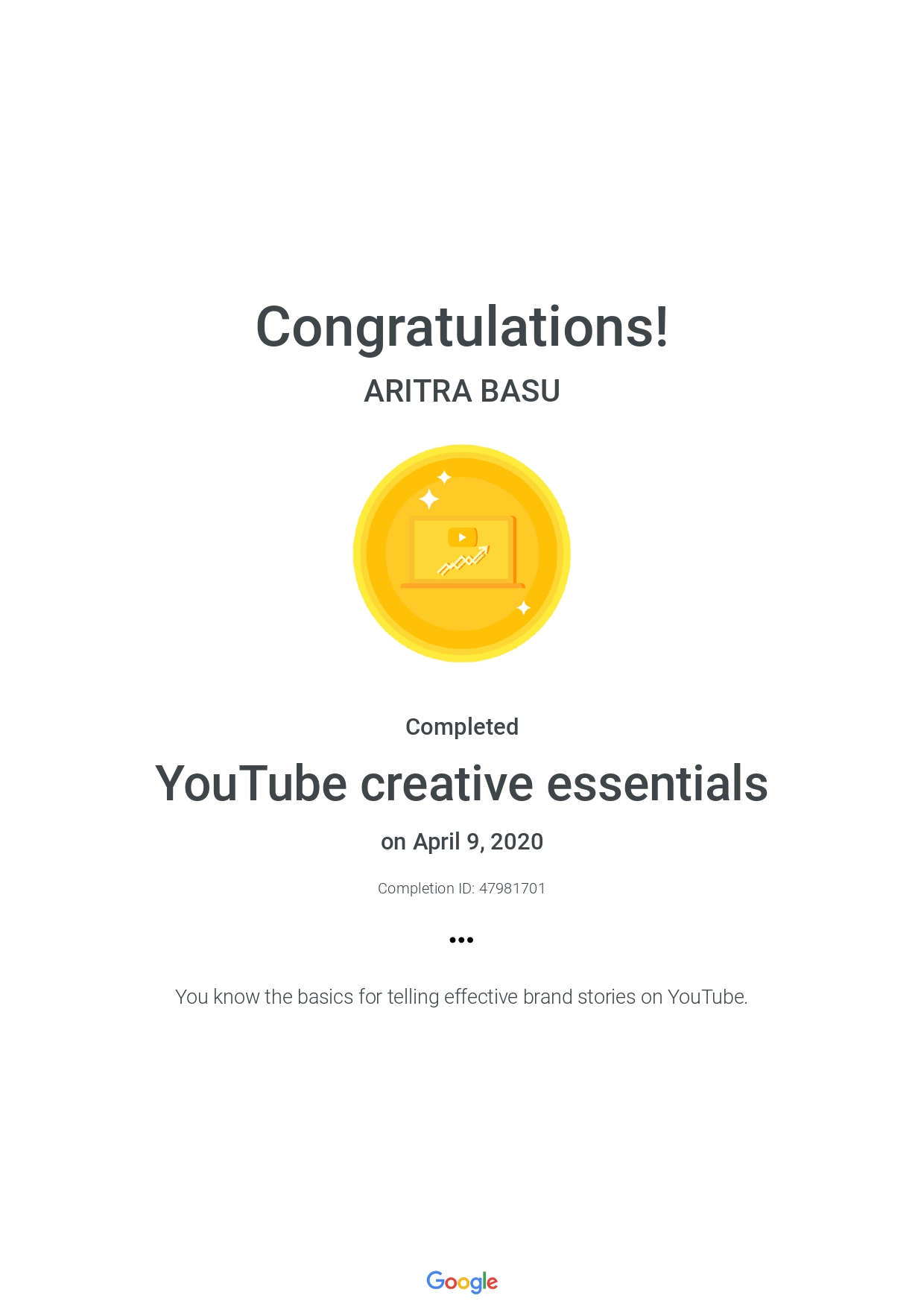This screenshot has height=1307, width=924.
Task: Click the "YouTube creative essentials" title
Action: (x=461, y=784)
